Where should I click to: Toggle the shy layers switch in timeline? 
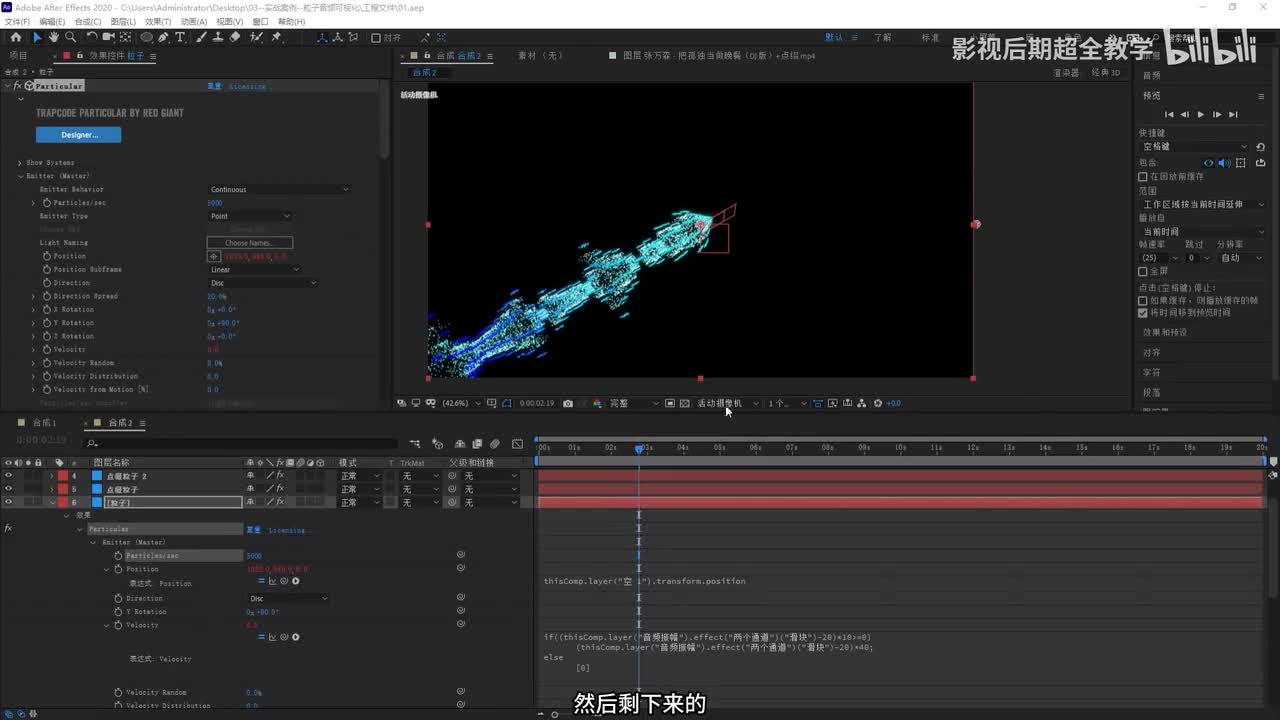click(459, 443)
